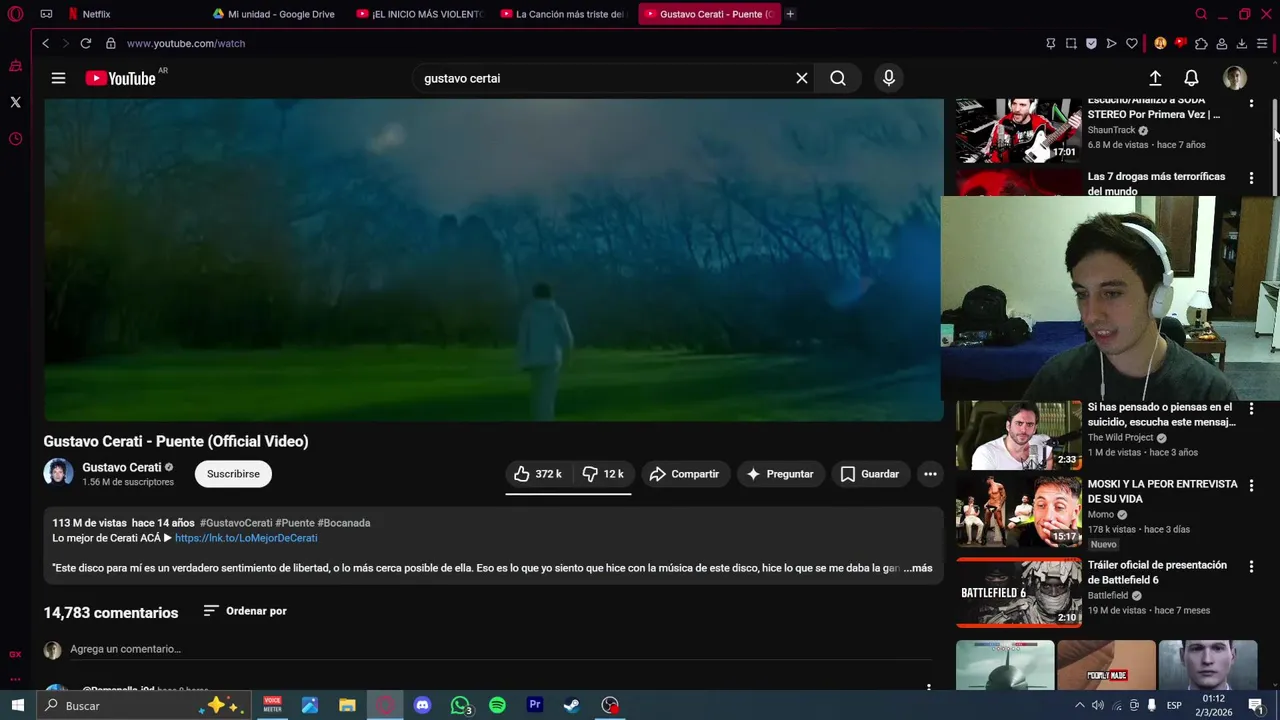
Task: Click the page vertical scrollbar
Action: [1275, 148]
